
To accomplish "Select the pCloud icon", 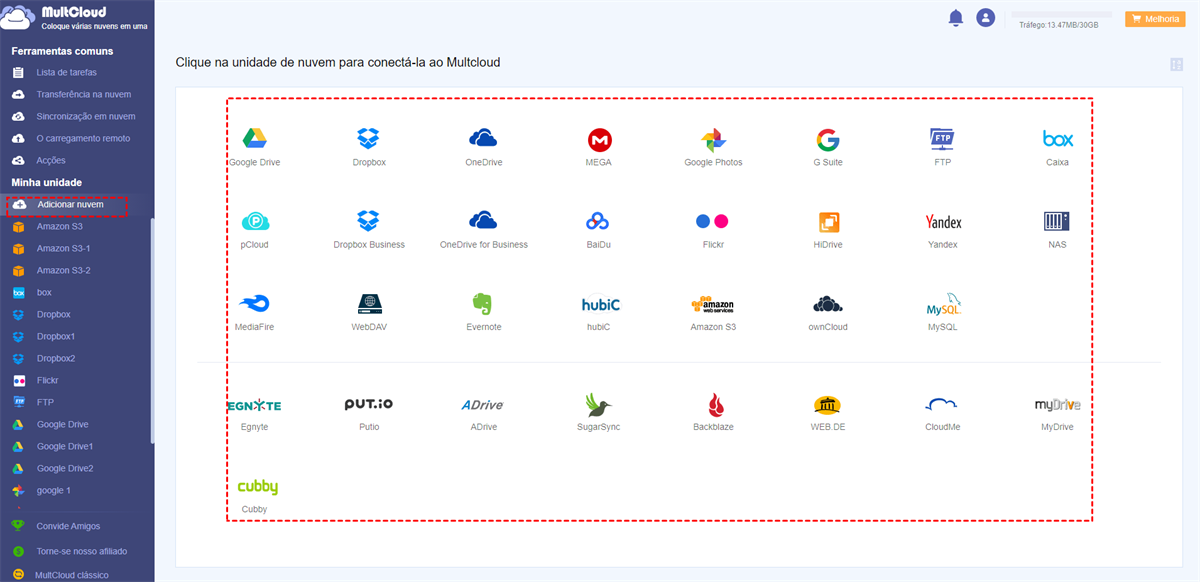I will [x=254, y=222].
